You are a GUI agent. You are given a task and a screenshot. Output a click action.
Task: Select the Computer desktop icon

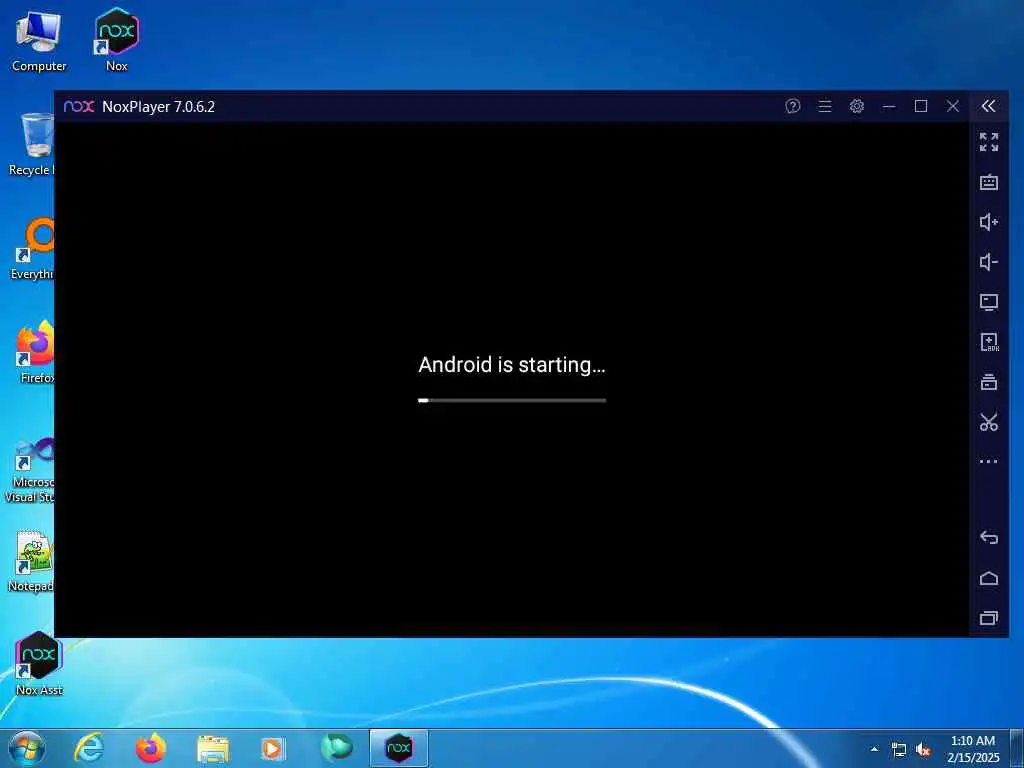(39, 40)
